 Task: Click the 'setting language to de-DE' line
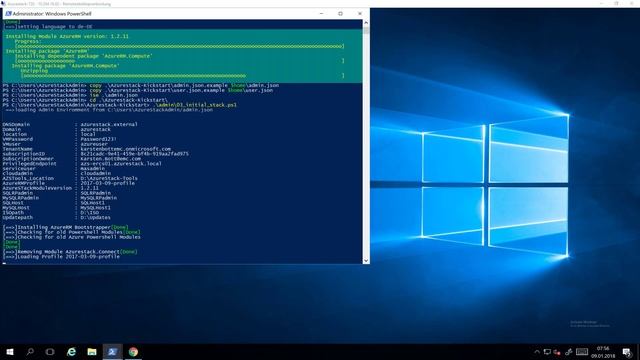coord(47,27)
